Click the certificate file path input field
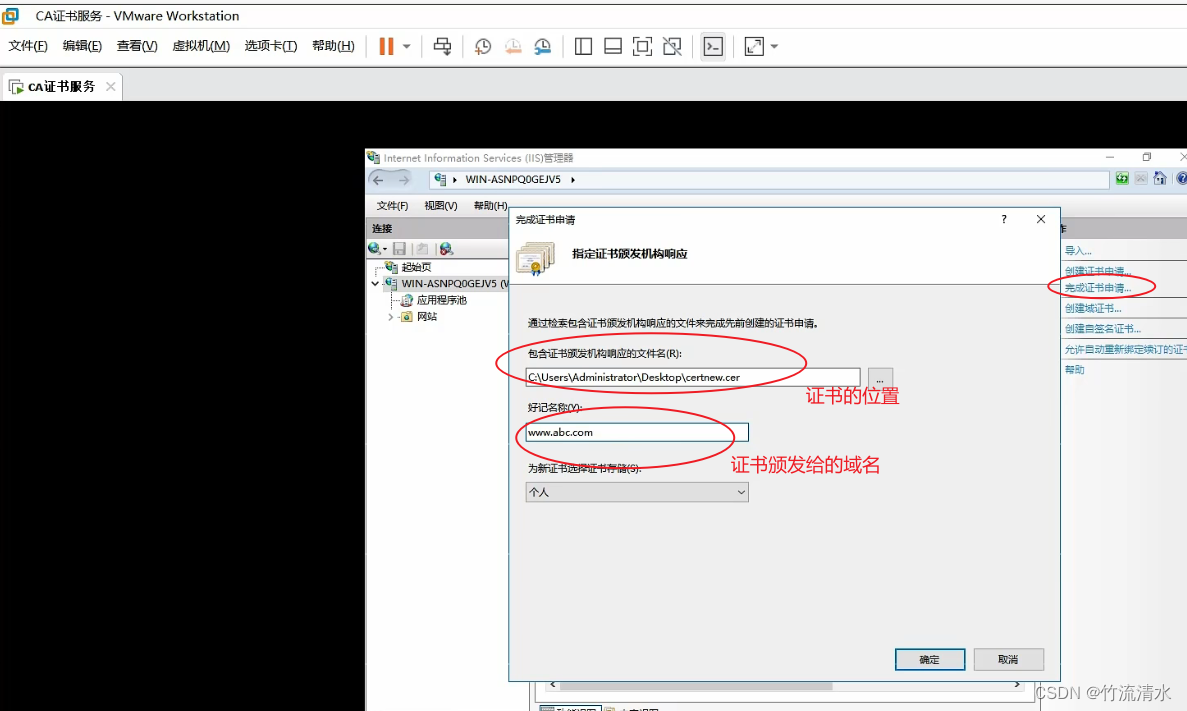Image resolution: width=1187 pixels, height=711 pixels. coord(693,377)
